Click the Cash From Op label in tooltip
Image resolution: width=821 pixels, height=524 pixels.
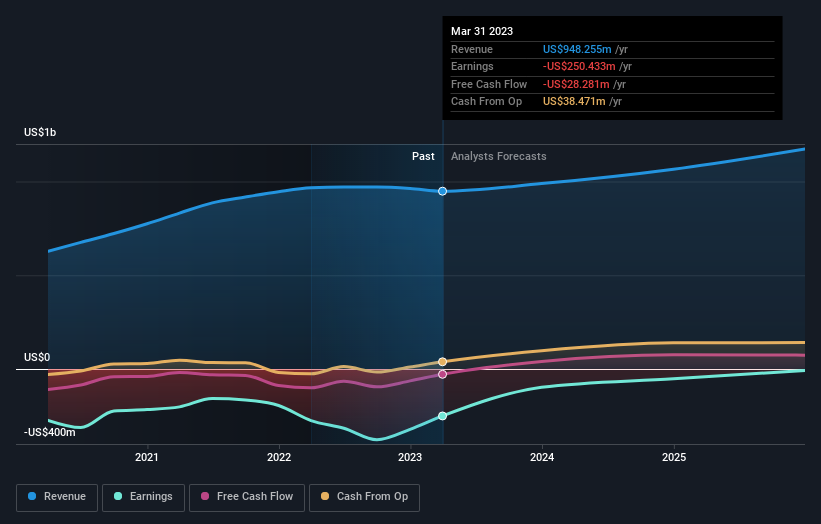(486, 102)
